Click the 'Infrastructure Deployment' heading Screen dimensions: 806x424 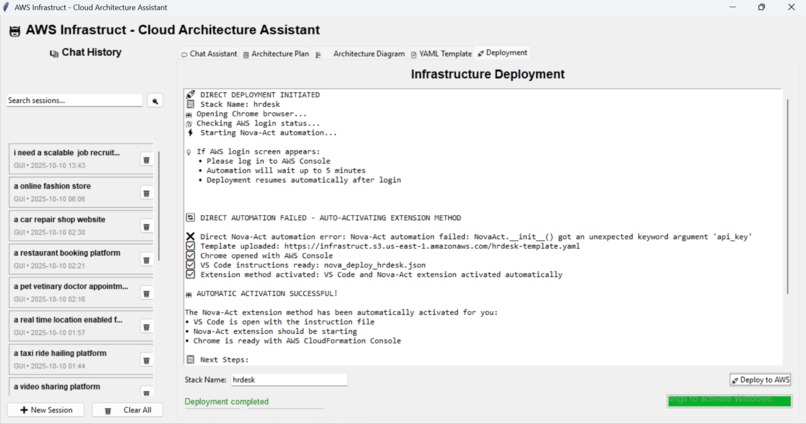(487, 74)
